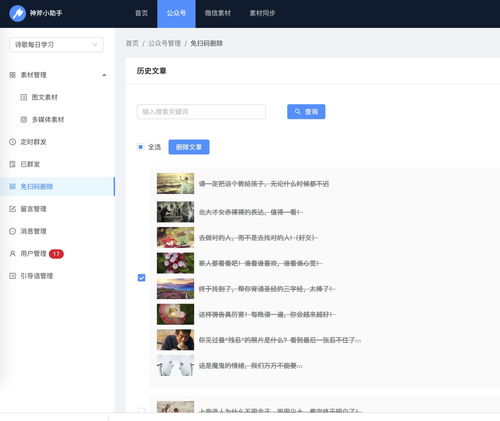
Task: Open 引导语管理 in the sidebar
Action: pos(37,276)
